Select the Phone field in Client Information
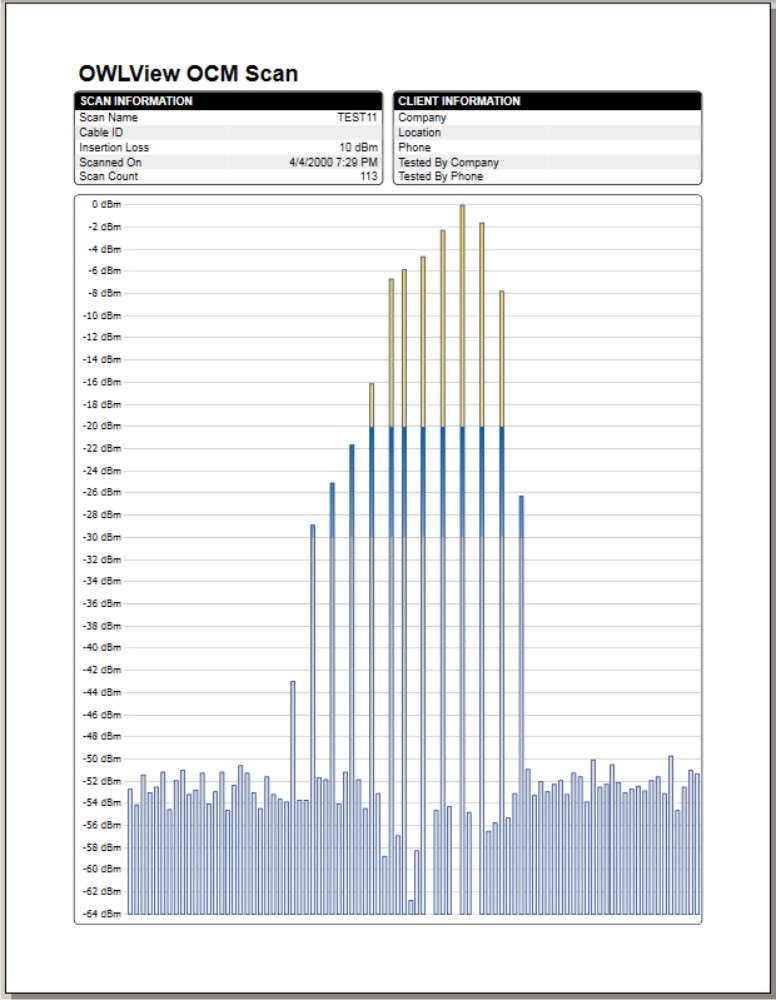Image resolution: width=776 pixels, height=1000 pixels. [414, 147]
